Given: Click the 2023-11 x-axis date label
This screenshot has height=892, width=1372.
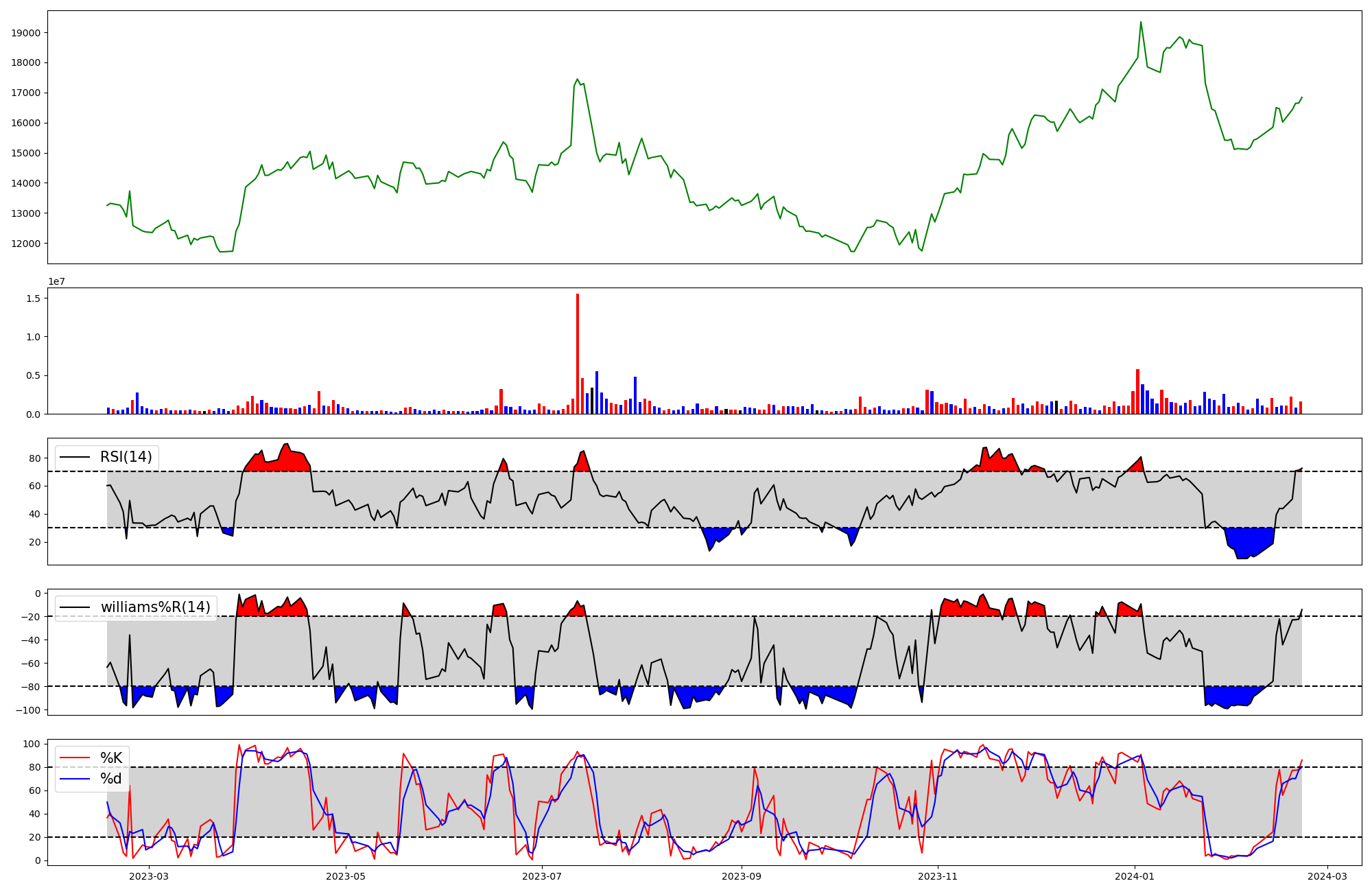Looking at the screenshot, I should click(937, 876).
